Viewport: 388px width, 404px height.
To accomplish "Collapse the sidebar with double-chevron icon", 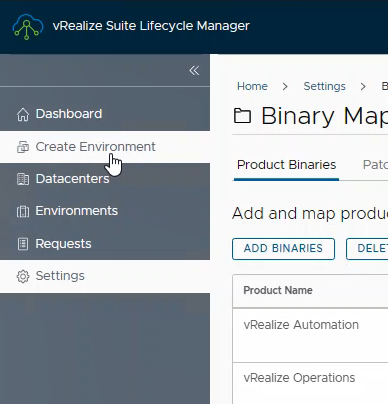I will (194, 70).
